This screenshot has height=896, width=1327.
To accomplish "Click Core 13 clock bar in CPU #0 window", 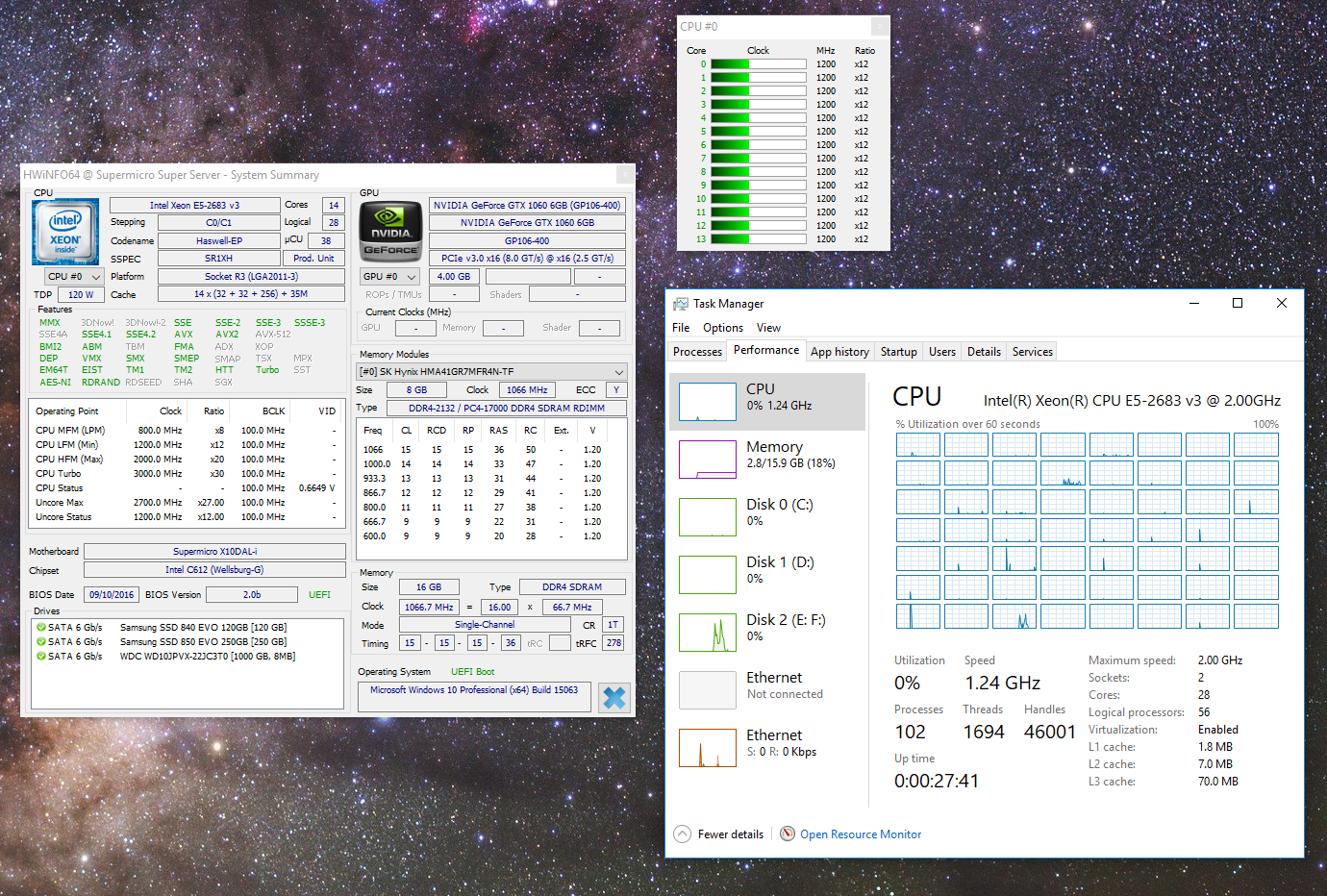I will 758,239.
